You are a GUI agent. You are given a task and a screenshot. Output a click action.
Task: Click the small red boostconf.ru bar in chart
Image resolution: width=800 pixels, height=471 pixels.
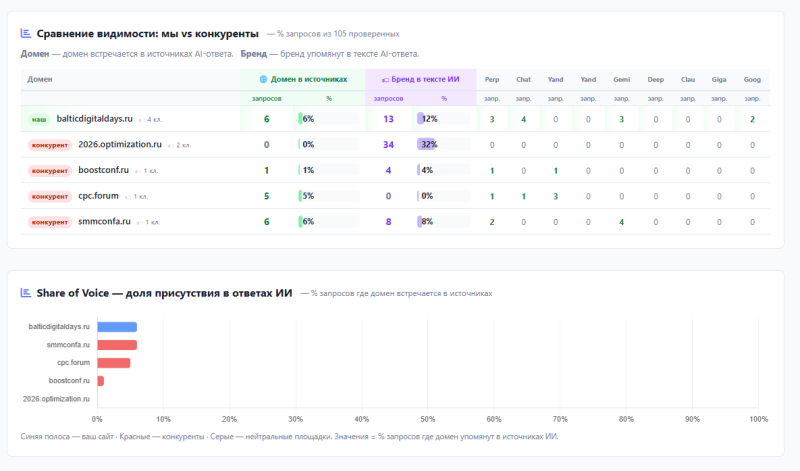tap(101, 381)
